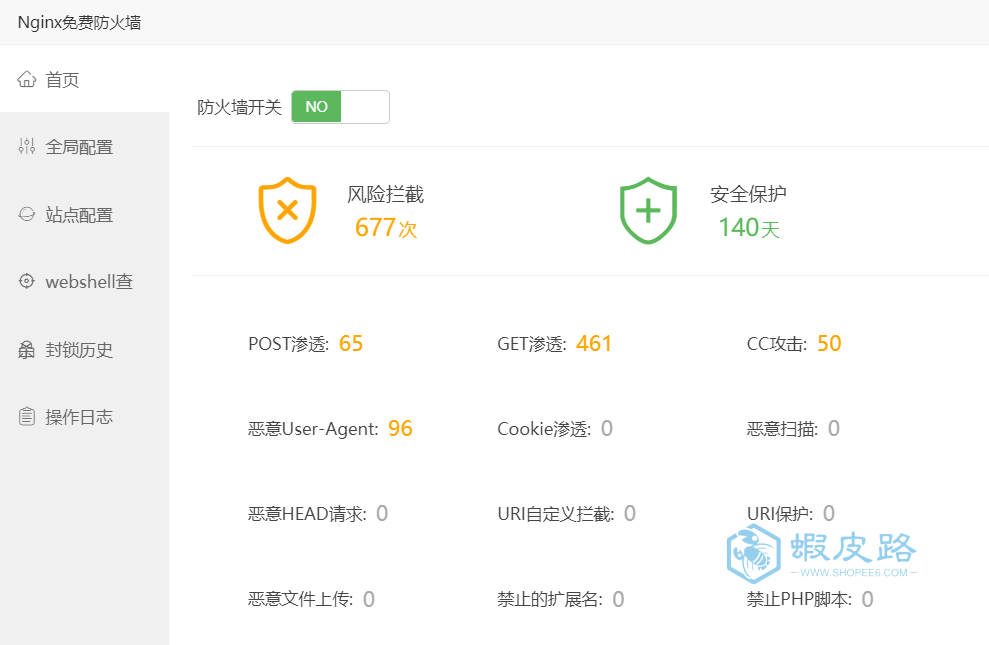This screenshot has width=989, height=645.
Task: Click the 禁止PHP脚本 count 0
Action: pos(867,599)
